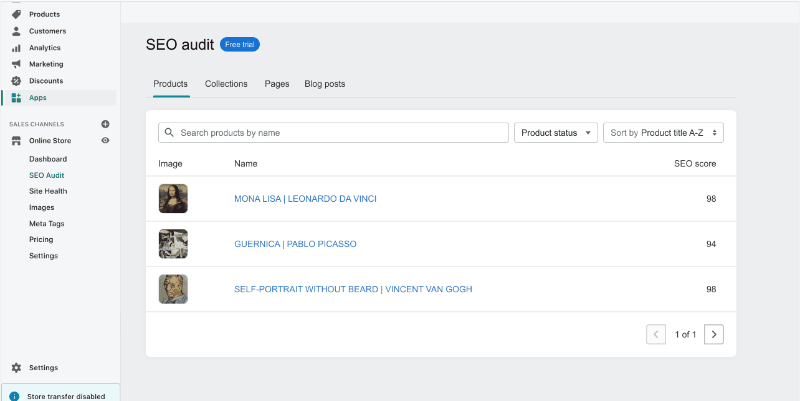
Task: Open Analytics via bar chart icon
Action: [x=16, y=48]
